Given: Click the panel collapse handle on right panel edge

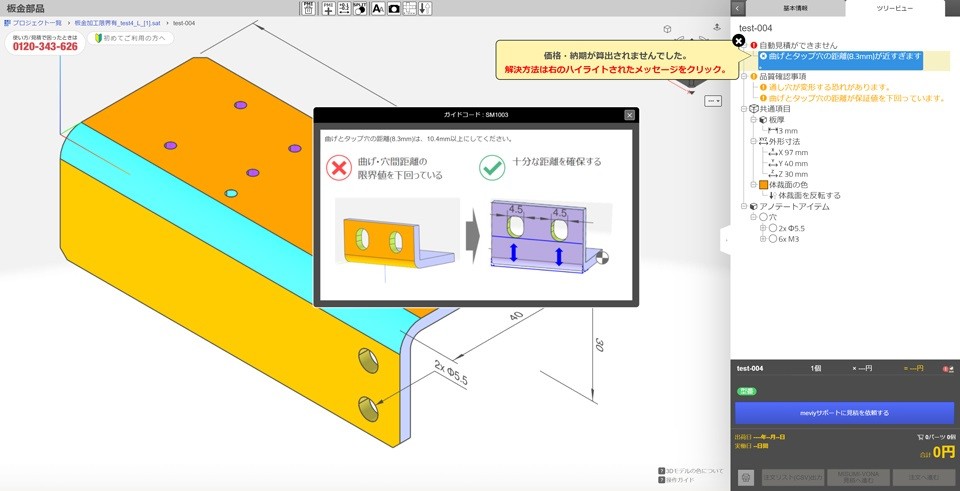Looking at the screenshot, I should pyautogui.click(x=727, y=241).
